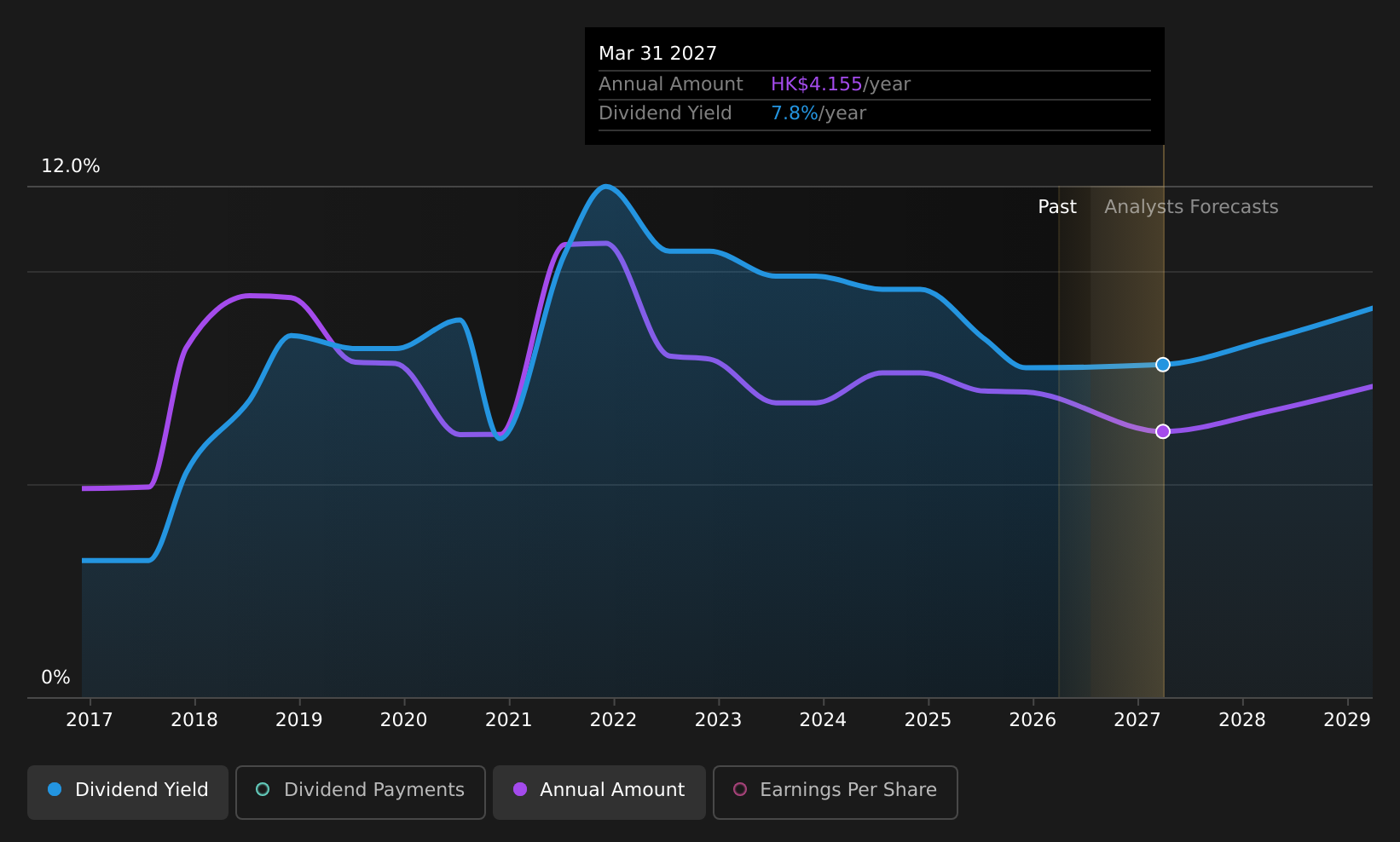This screenshot has width=1400, height=842.
Task: Click the 2020 x-axis label
Action: (404, 720)
